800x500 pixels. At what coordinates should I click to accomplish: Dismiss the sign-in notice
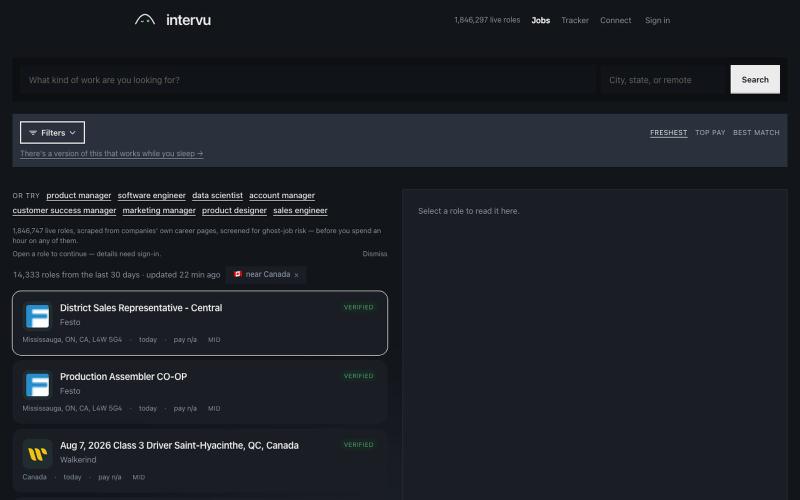pyautogui.click(x=374, y=254)
